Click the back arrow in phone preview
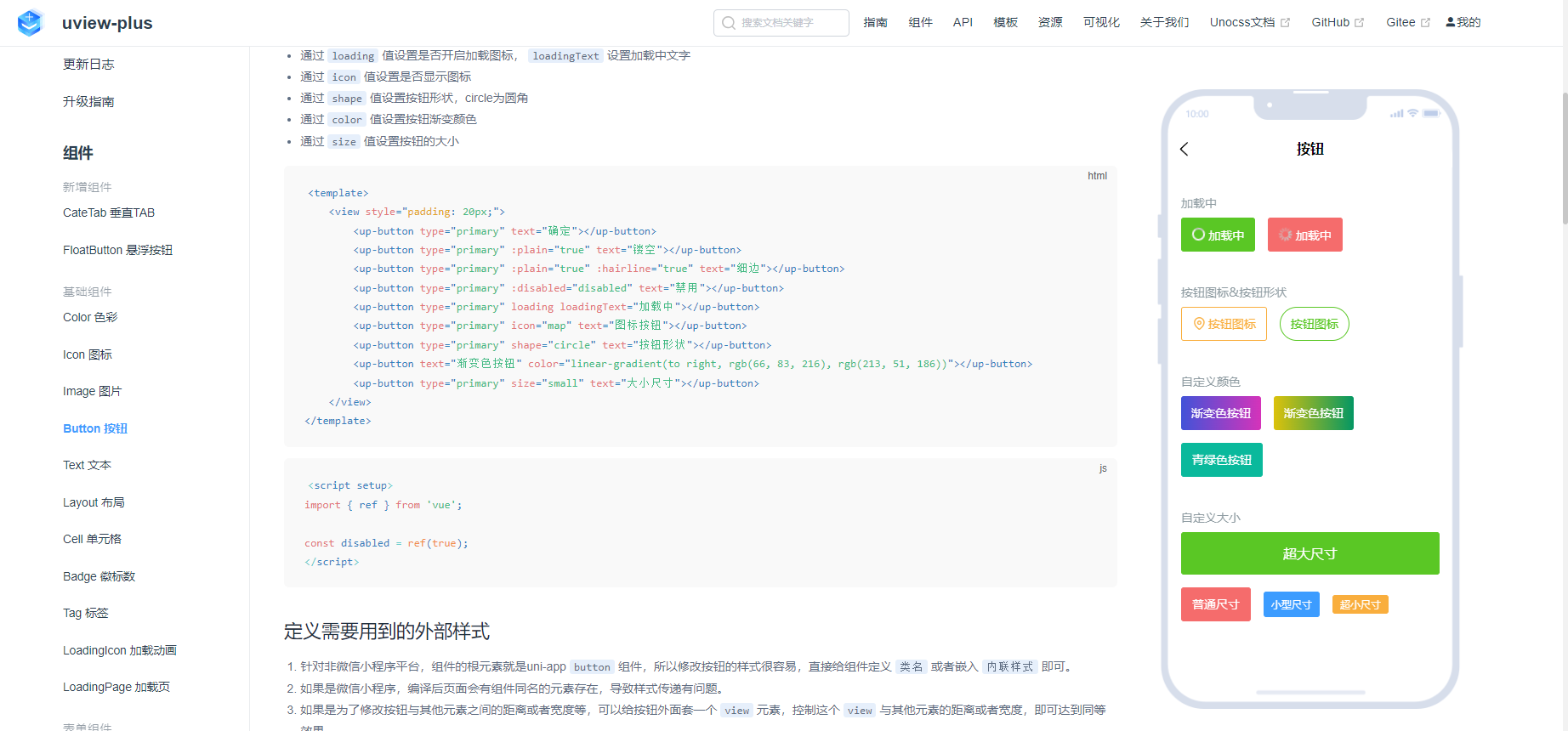 pyautogui.click(x=1185, y=150)
